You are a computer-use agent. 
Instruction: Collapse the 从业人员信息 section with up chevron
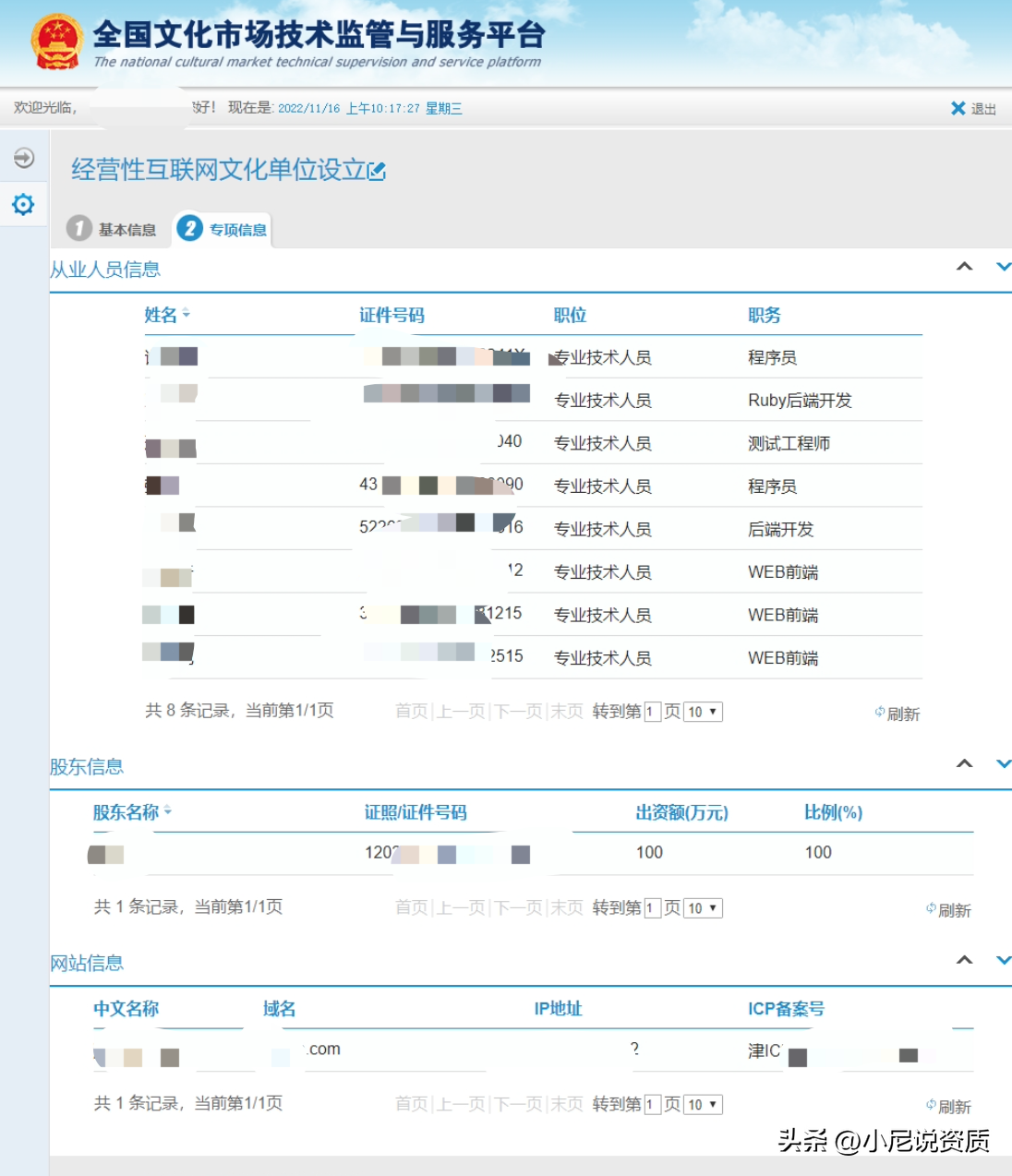tap(964, 267)
